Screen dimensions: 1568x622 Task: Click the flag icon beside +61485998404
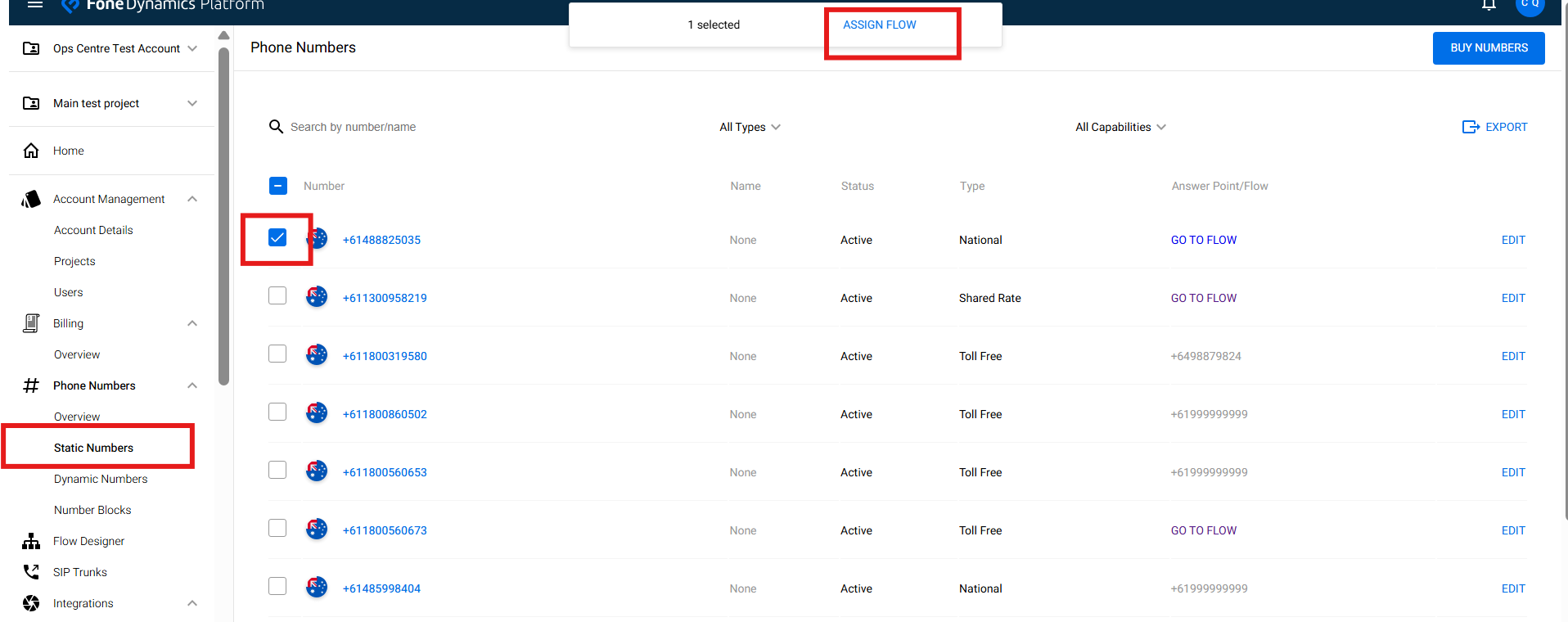(317, 587)
